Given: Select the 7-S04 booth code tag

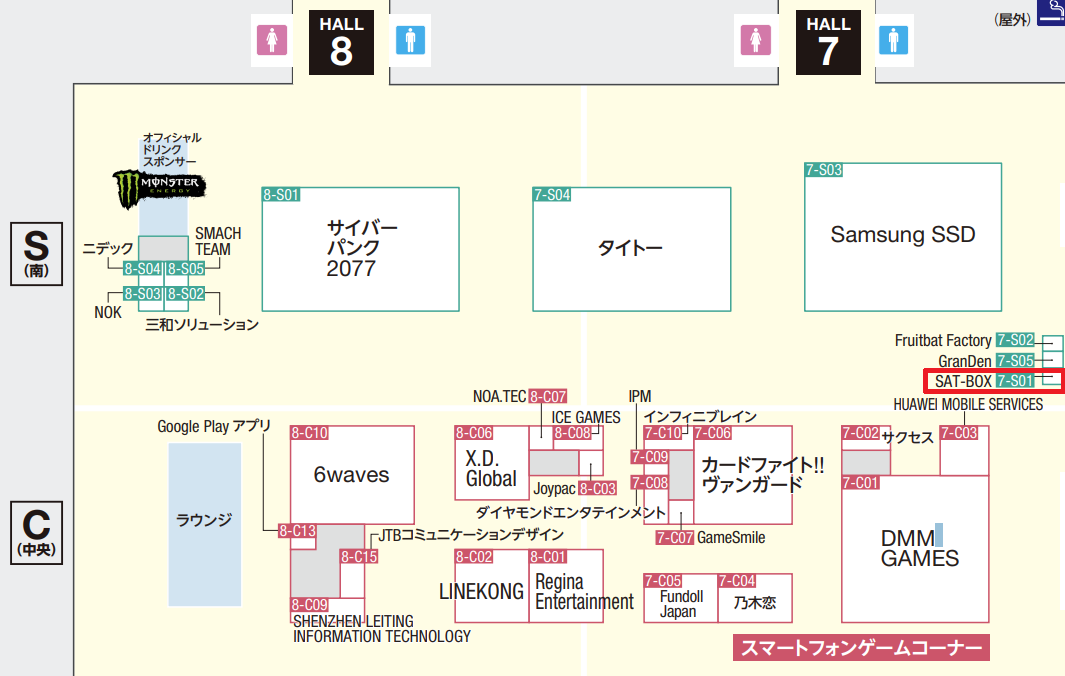Looking at the screenshot, I should coord(552,195).
